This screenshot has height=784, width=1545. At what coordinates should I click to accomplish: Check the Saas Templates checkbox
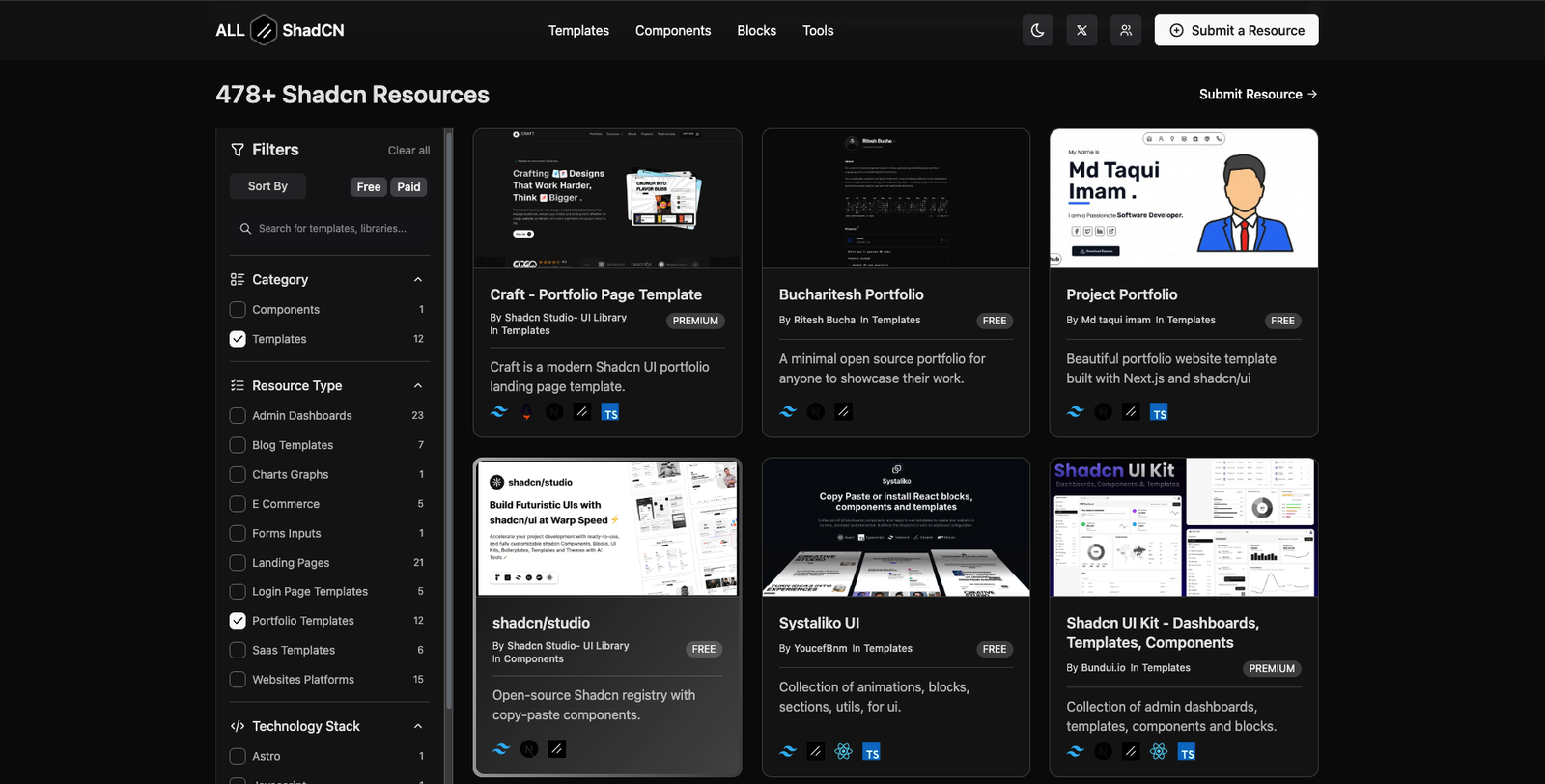coord(238,651)
